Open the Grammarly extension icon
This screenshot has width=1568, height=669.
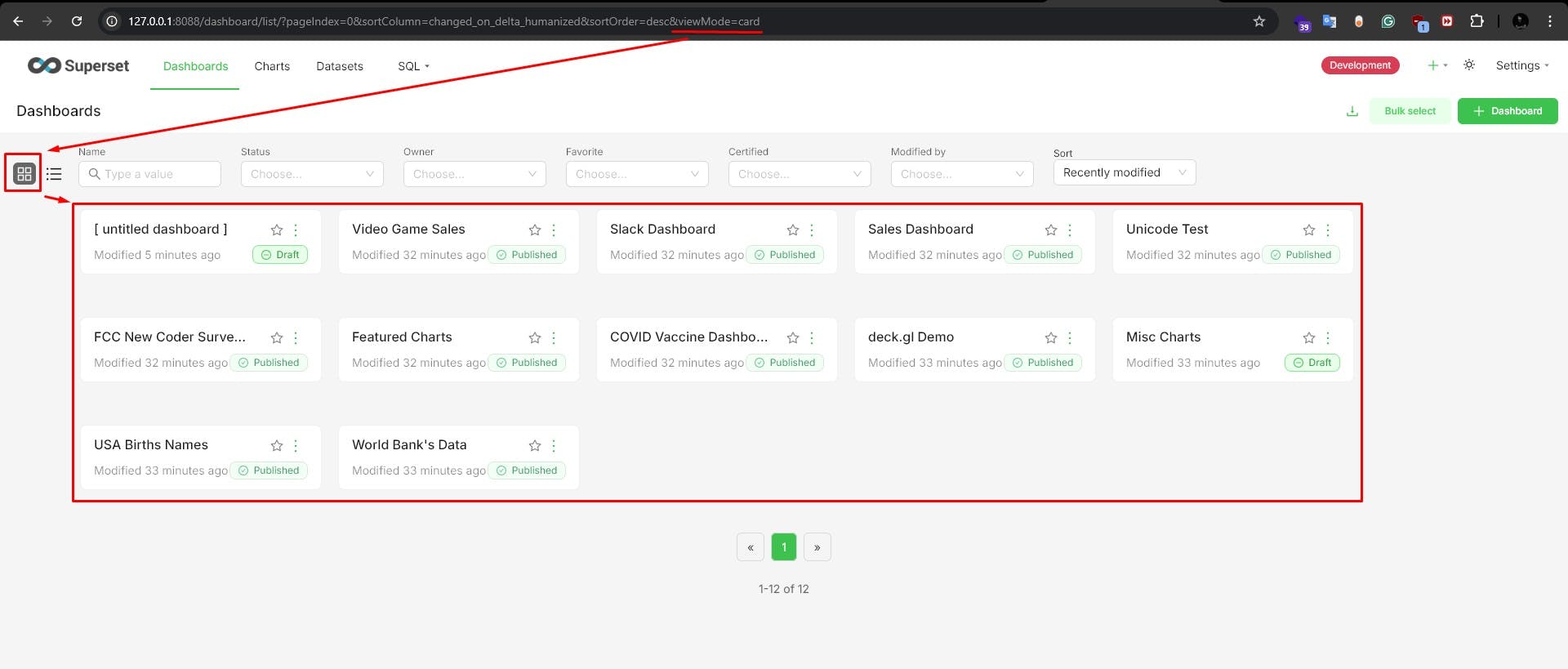coord(1388,21)
